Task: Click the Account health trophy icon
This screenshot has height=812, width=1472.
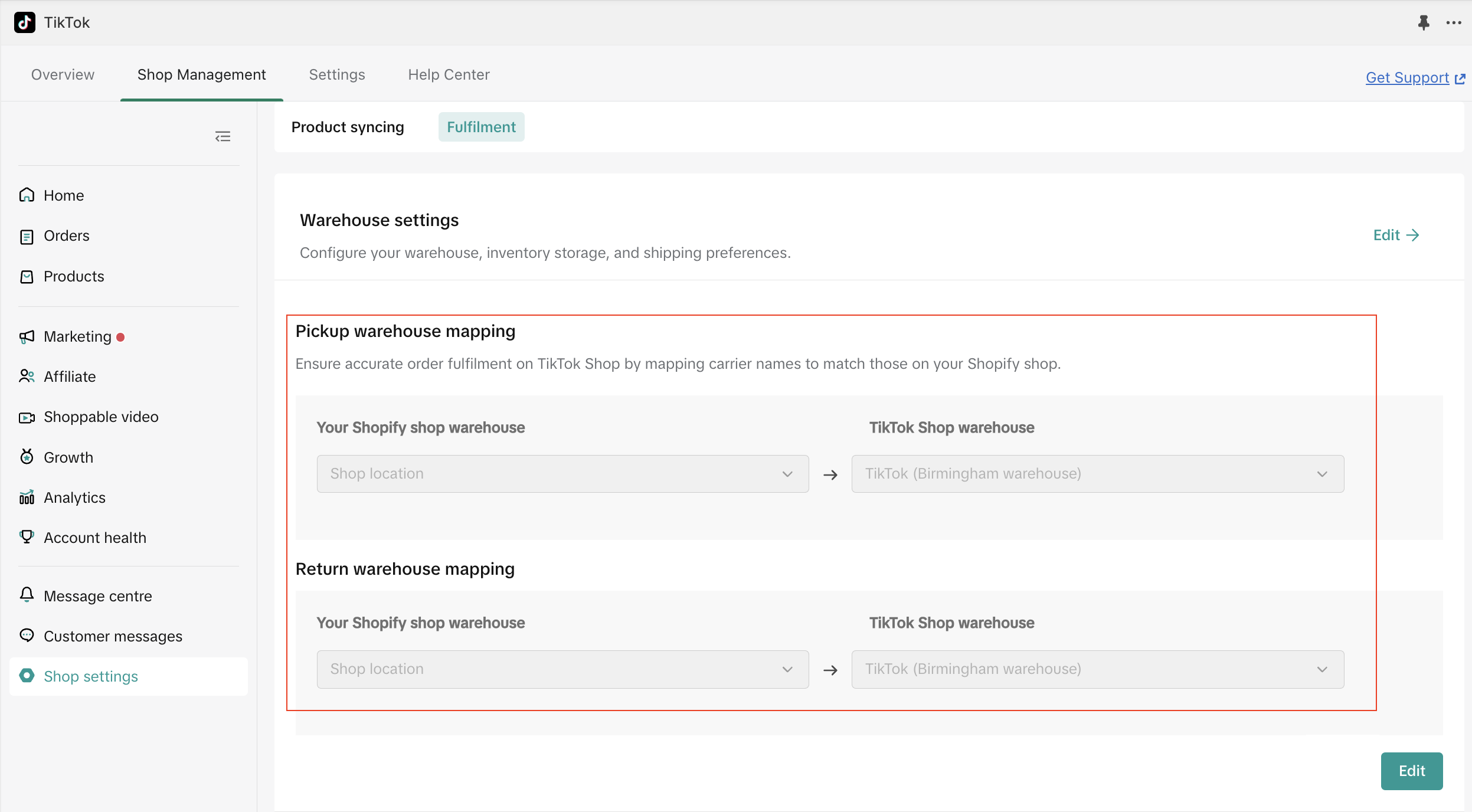Action: 27,536
